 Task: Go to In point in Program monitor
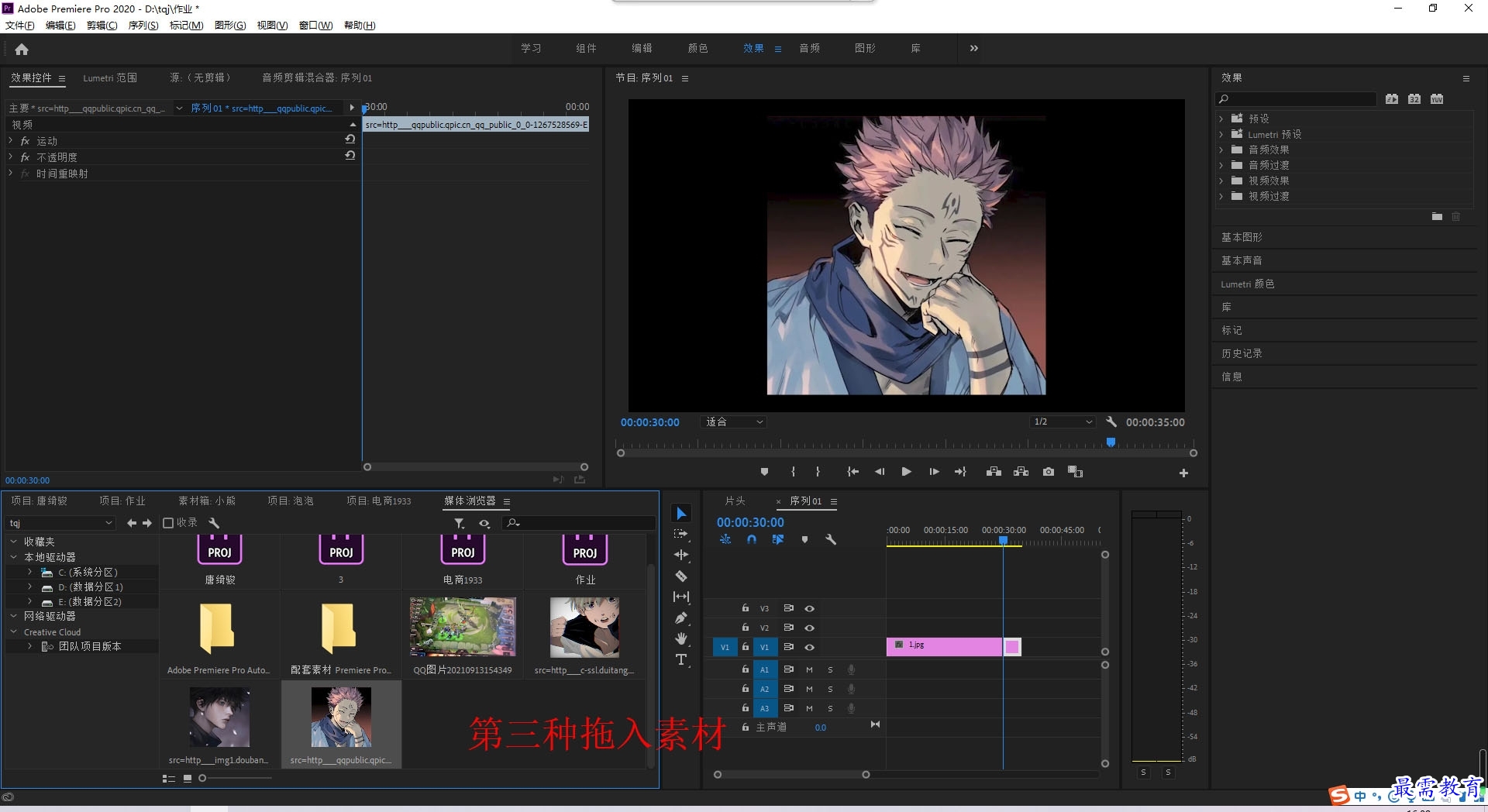(x=852, y=472)
